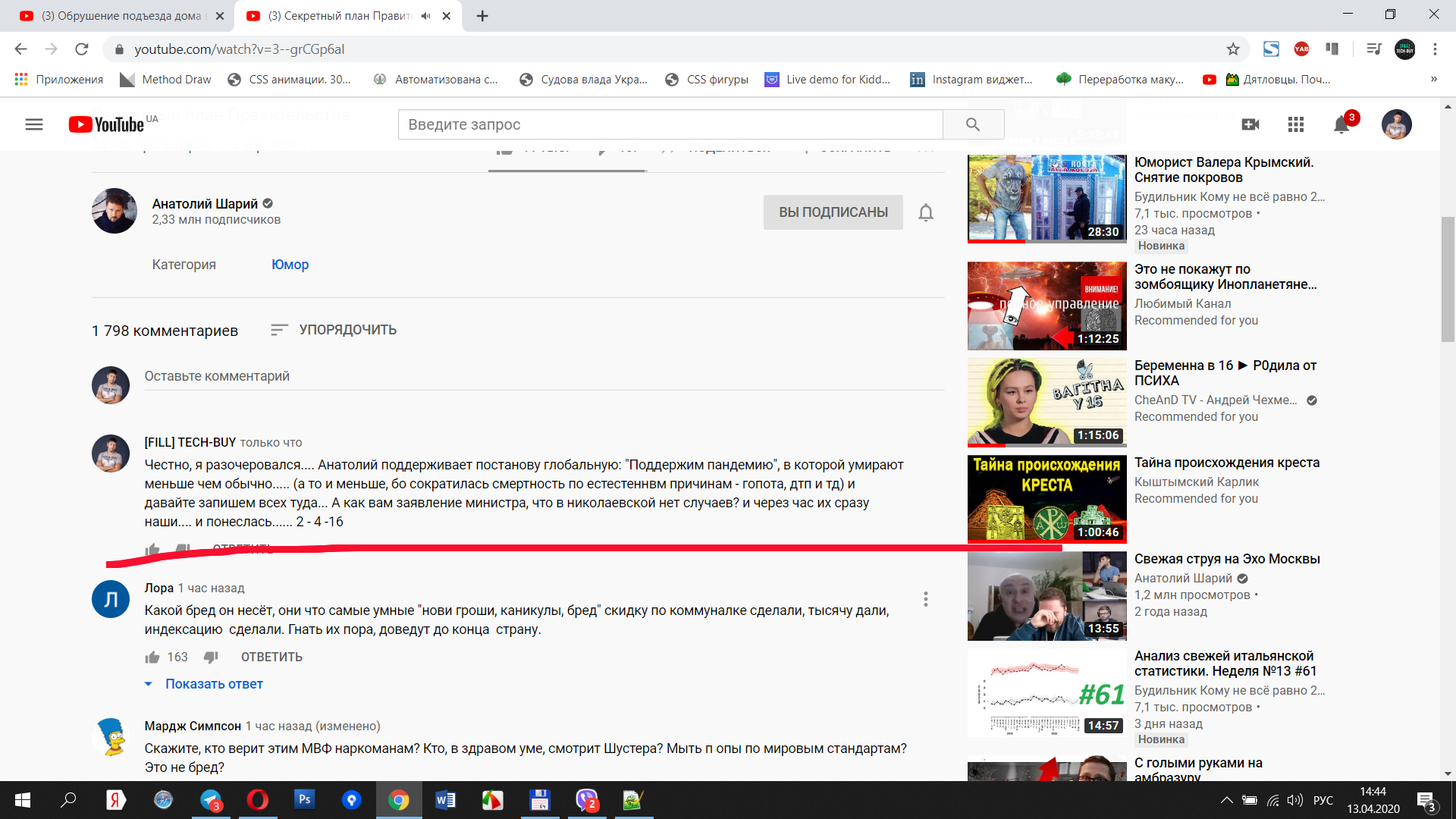Click the YouTube logo to go home
This screenshot has width=1456, height=819.
[106, 124]
